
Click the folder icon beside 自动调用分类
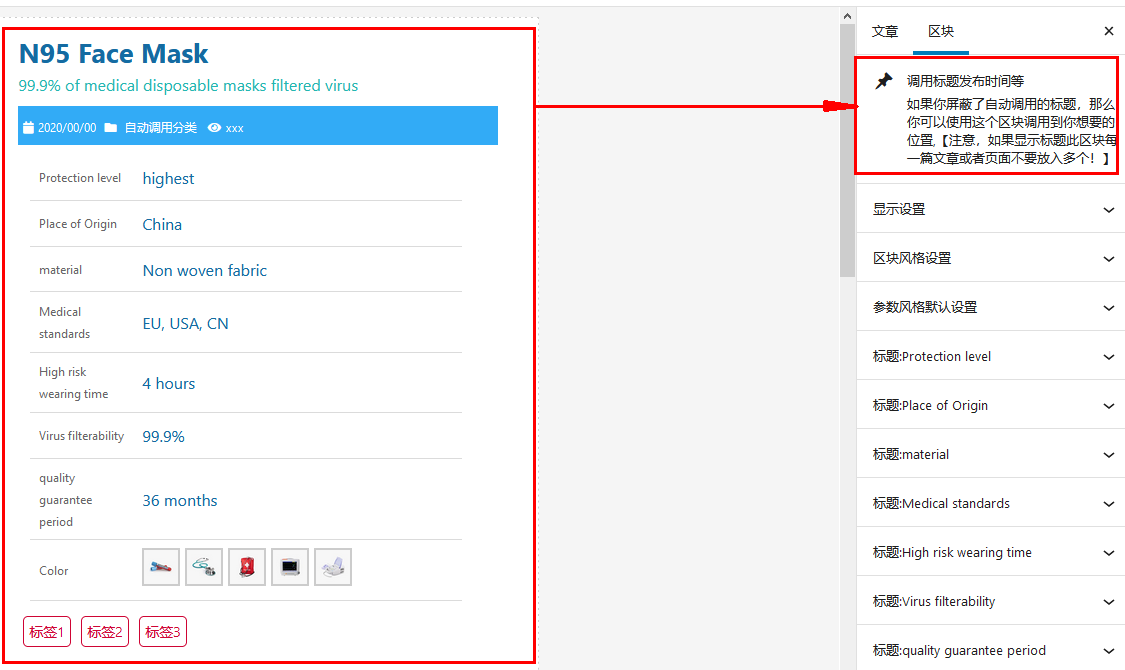[111, 128]
